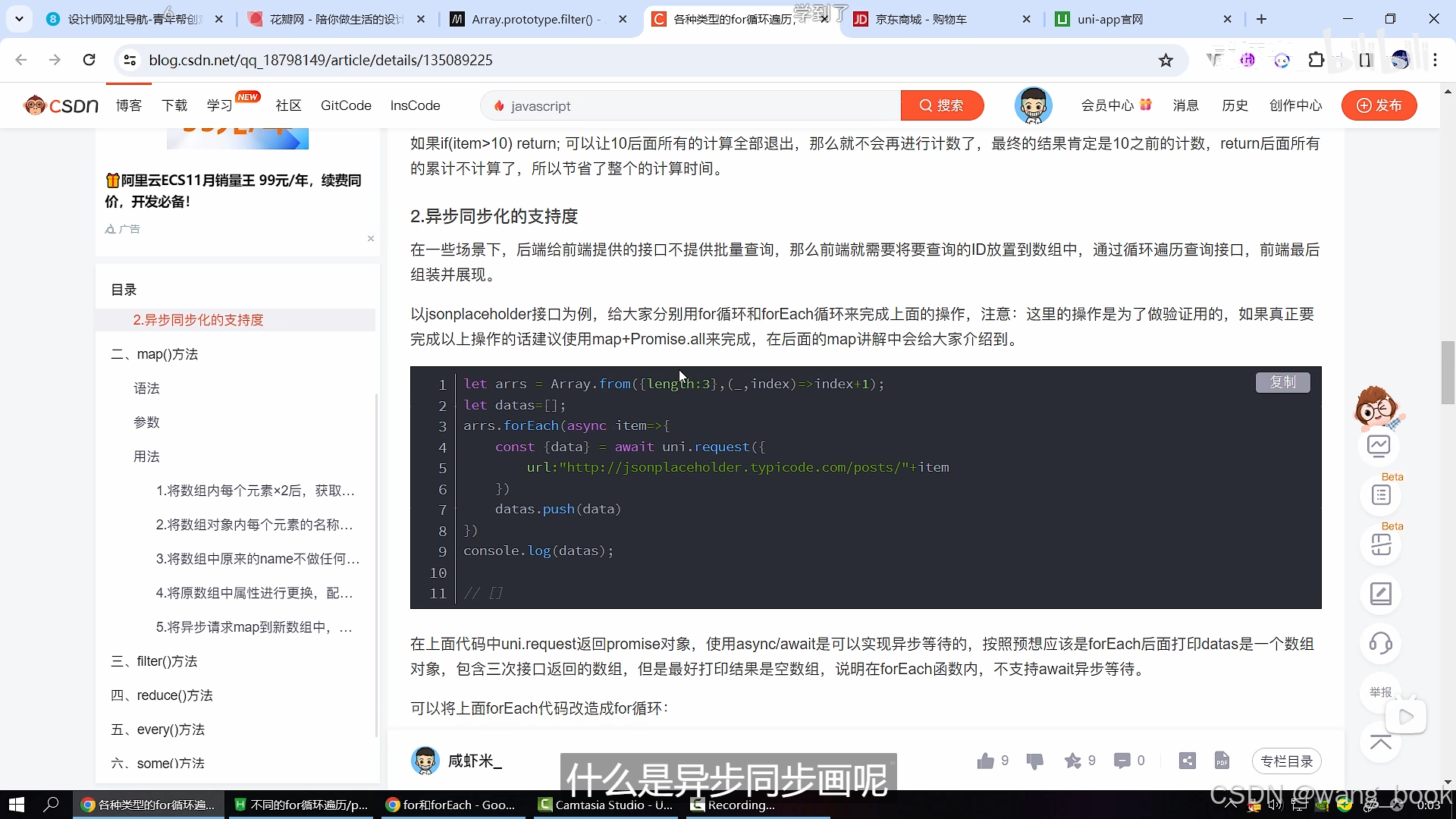
Task: Jump to 3.将数组中原来的name entry
Action: click(x=258, y=559)
